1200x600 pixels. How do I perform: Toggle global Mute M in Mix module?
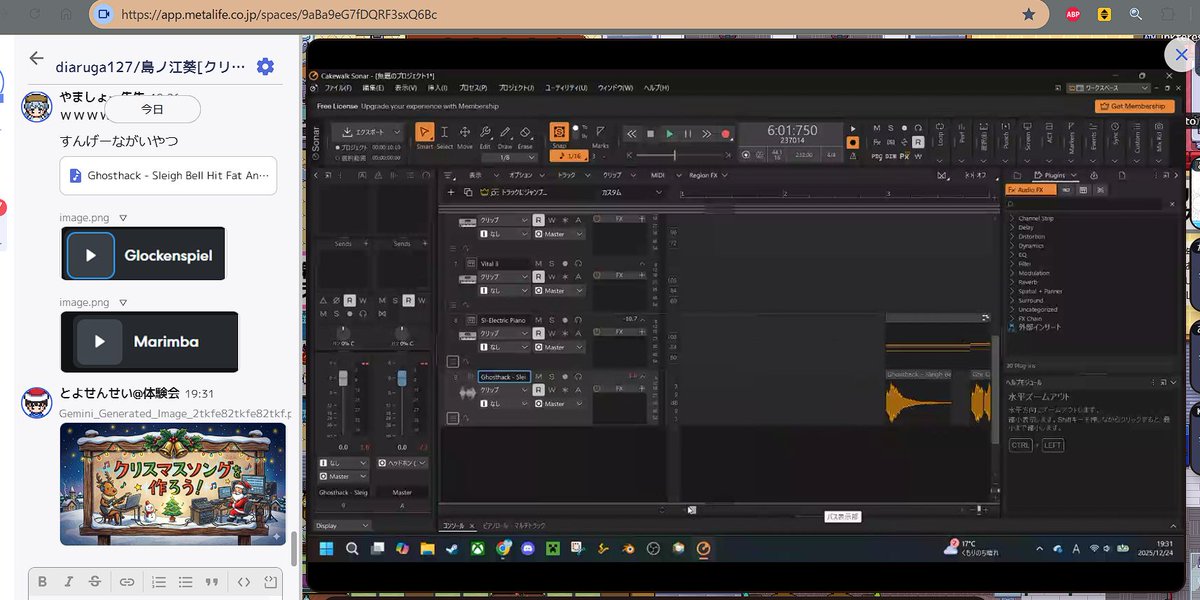876,128
